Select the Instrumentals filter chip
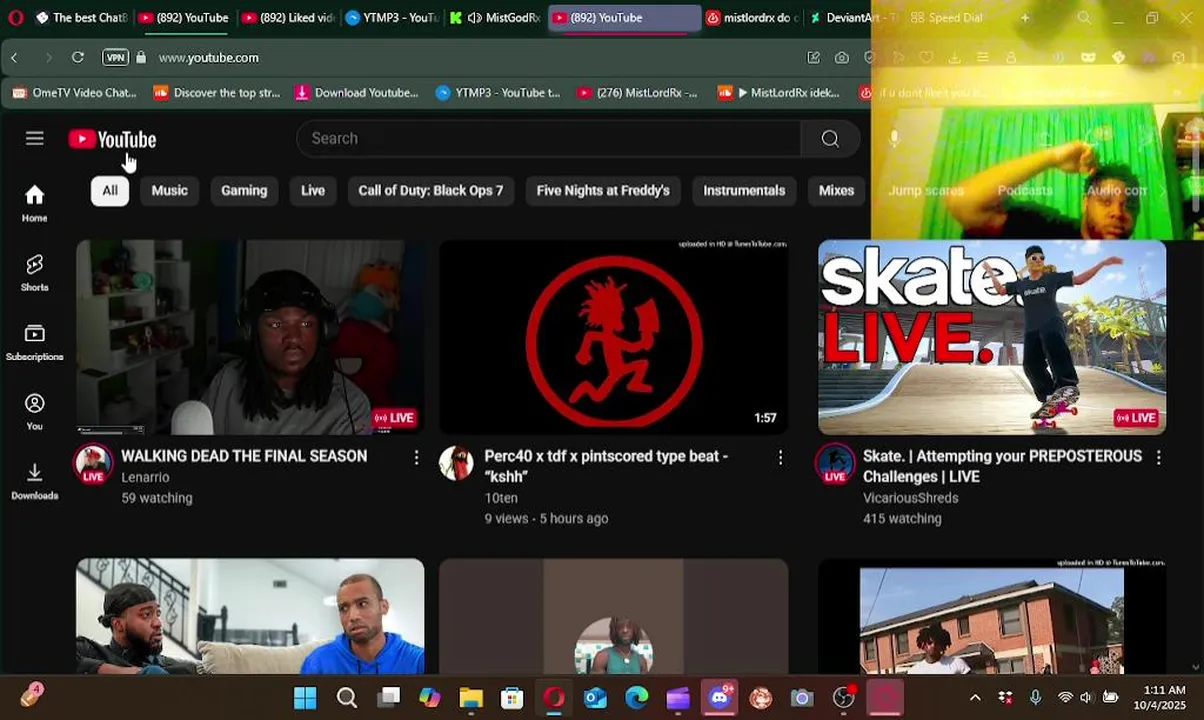 (x=744, y=190)
